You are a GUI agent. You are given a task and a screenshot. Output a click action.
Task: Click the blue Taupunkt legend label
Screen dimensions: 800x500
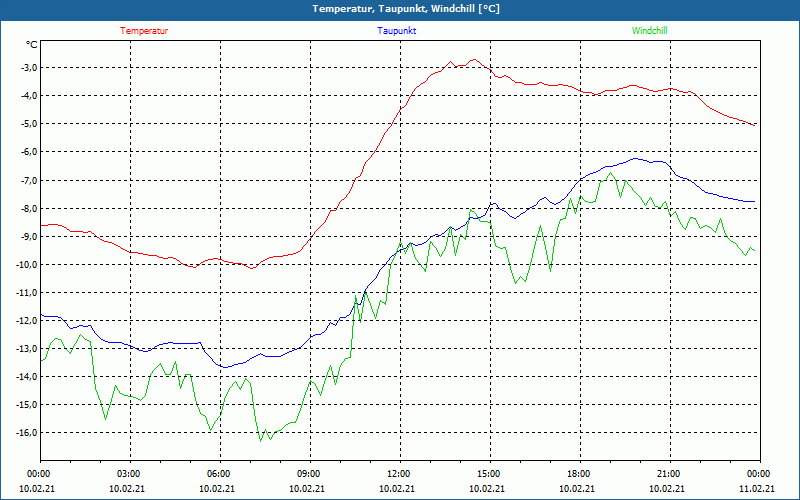point(396,31)
